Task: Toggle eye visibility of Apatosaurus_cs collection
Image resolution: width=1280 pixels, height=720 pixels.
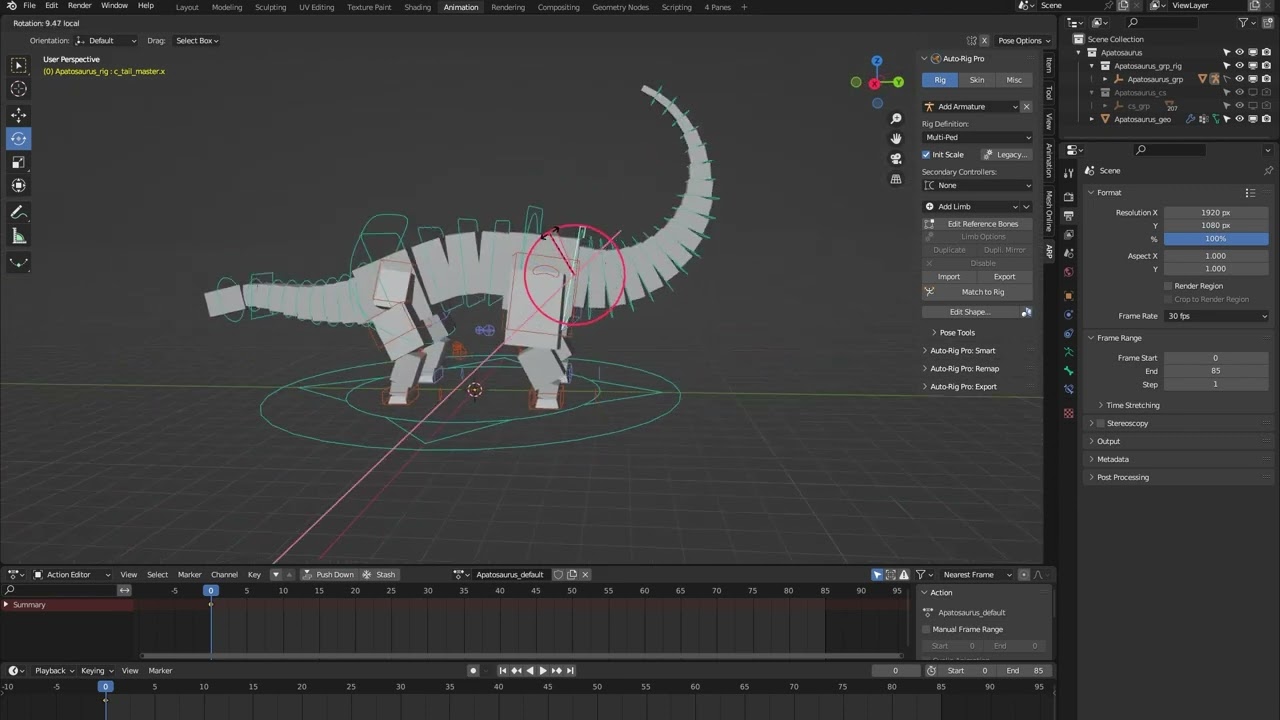Action: 1239,93
